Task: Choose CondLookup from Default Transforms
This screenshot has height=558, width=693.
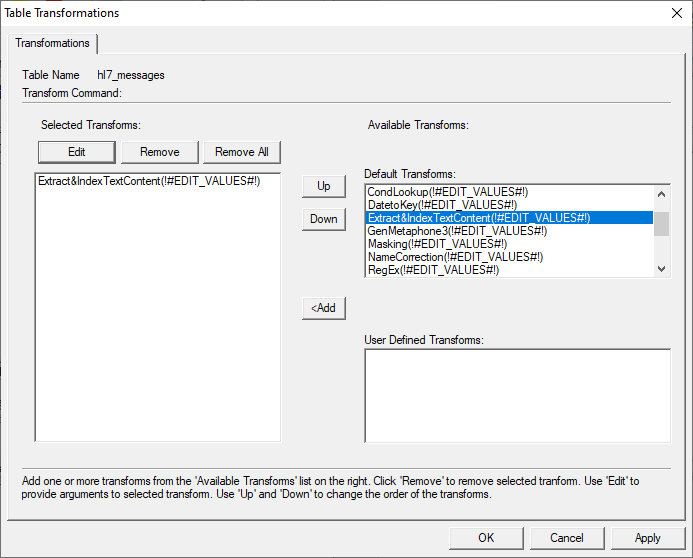Action: [x=447, y=192]
